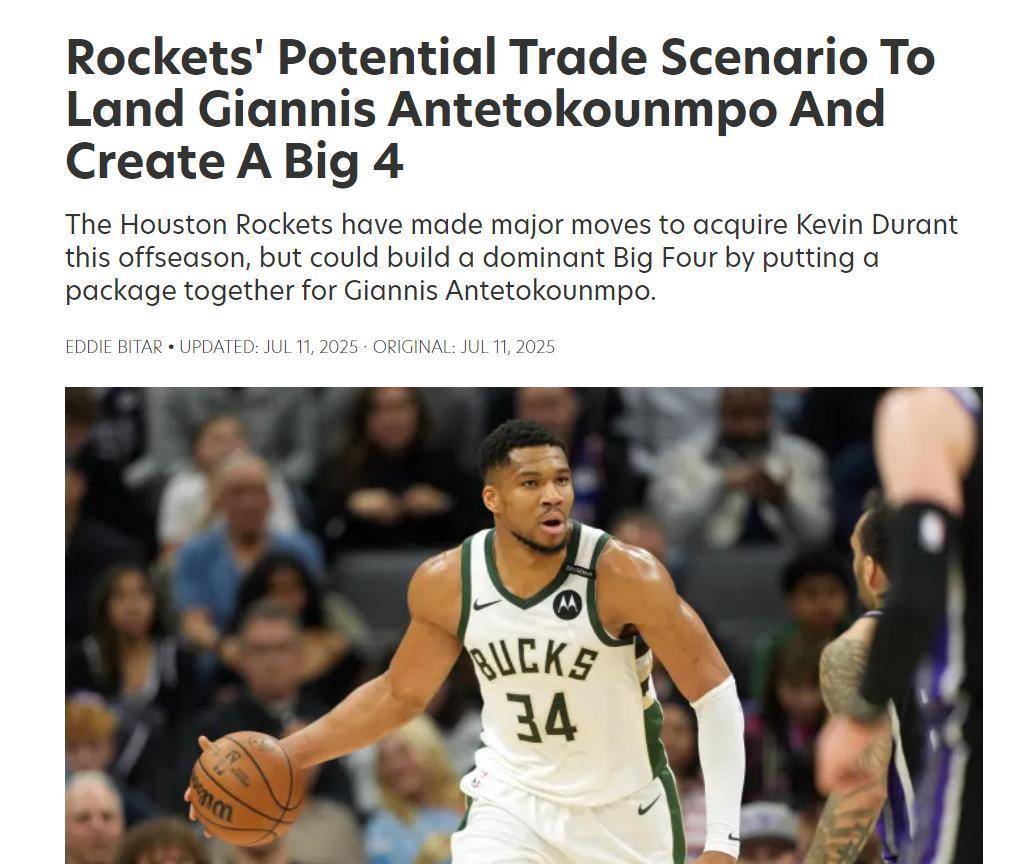1009x864 pixels.
Task: Click the article headline about Rockets' trade
Action: coord(500,109)
